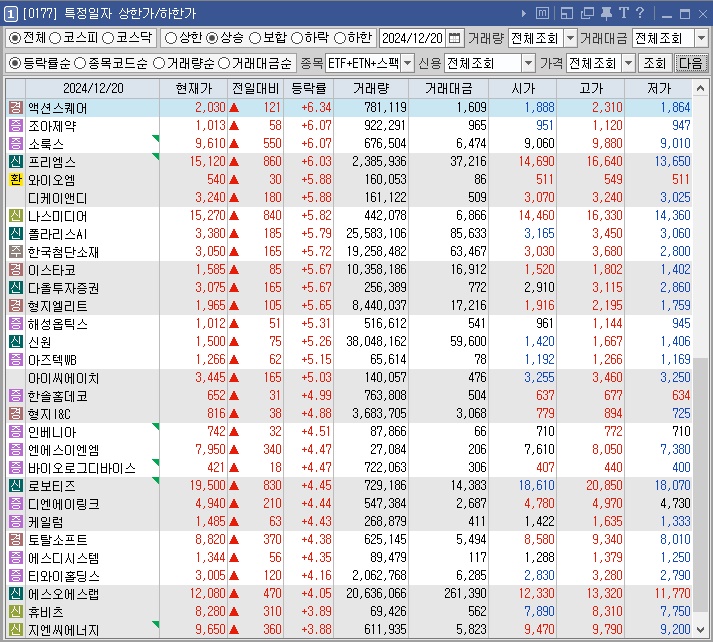Click the 조회 search button
The width and height of the screenshot is (713, 642).
point(654,63)
